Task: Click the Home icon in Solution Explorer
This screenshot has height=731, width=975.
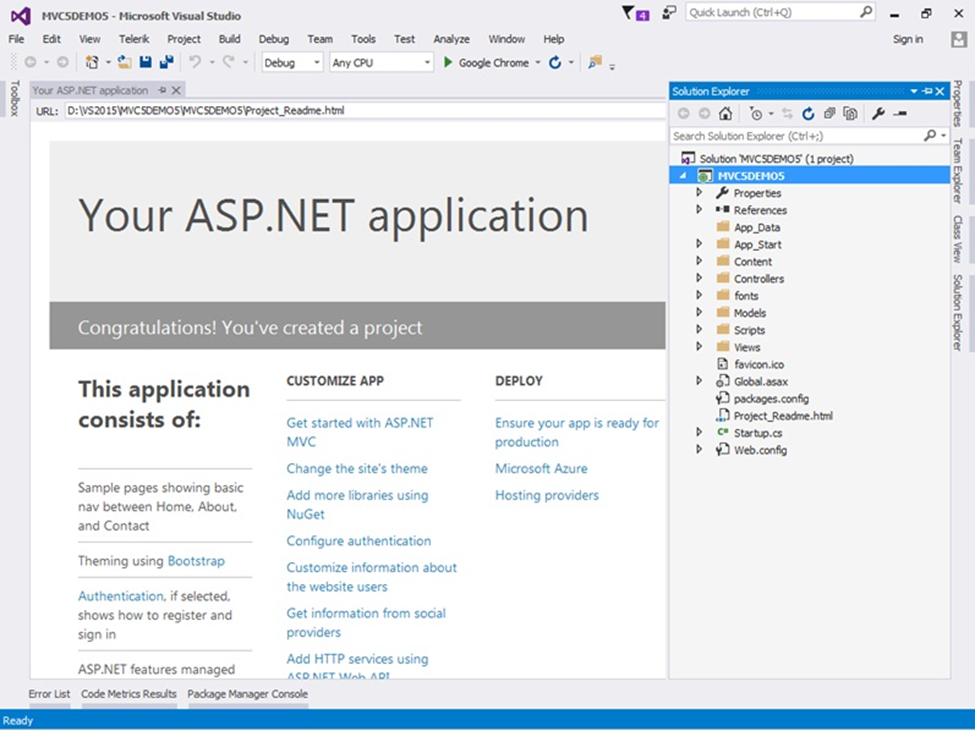Action: [x=726, y=114]
